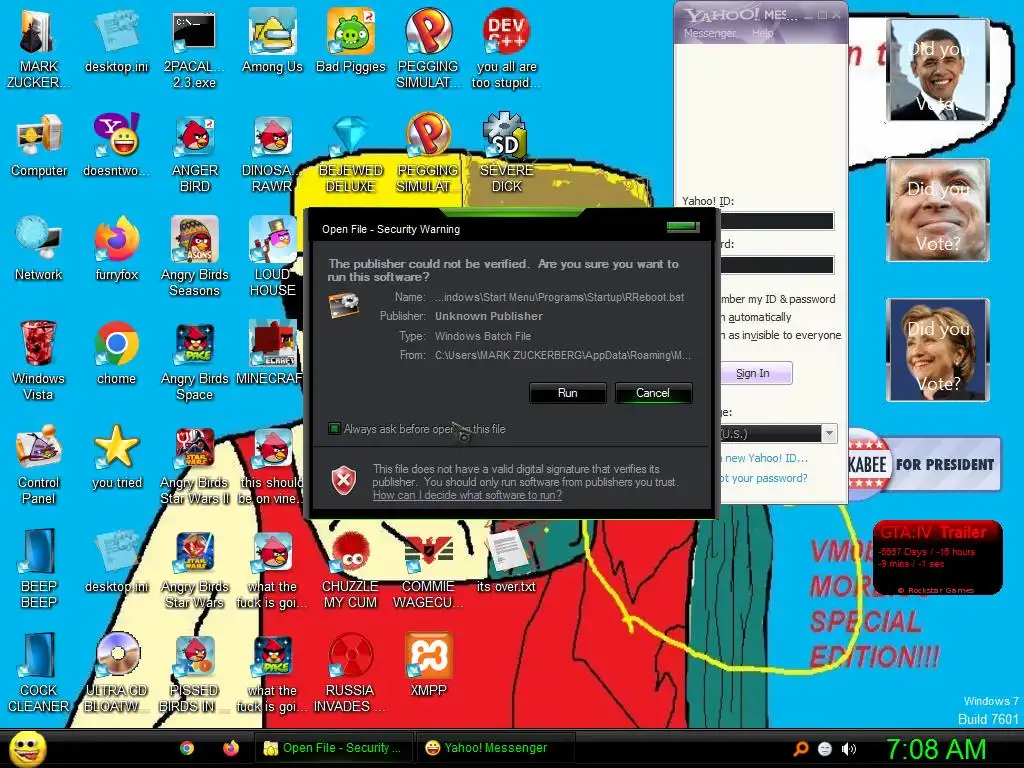Click the Obama 'Did you Vote?' gadget

938,70
